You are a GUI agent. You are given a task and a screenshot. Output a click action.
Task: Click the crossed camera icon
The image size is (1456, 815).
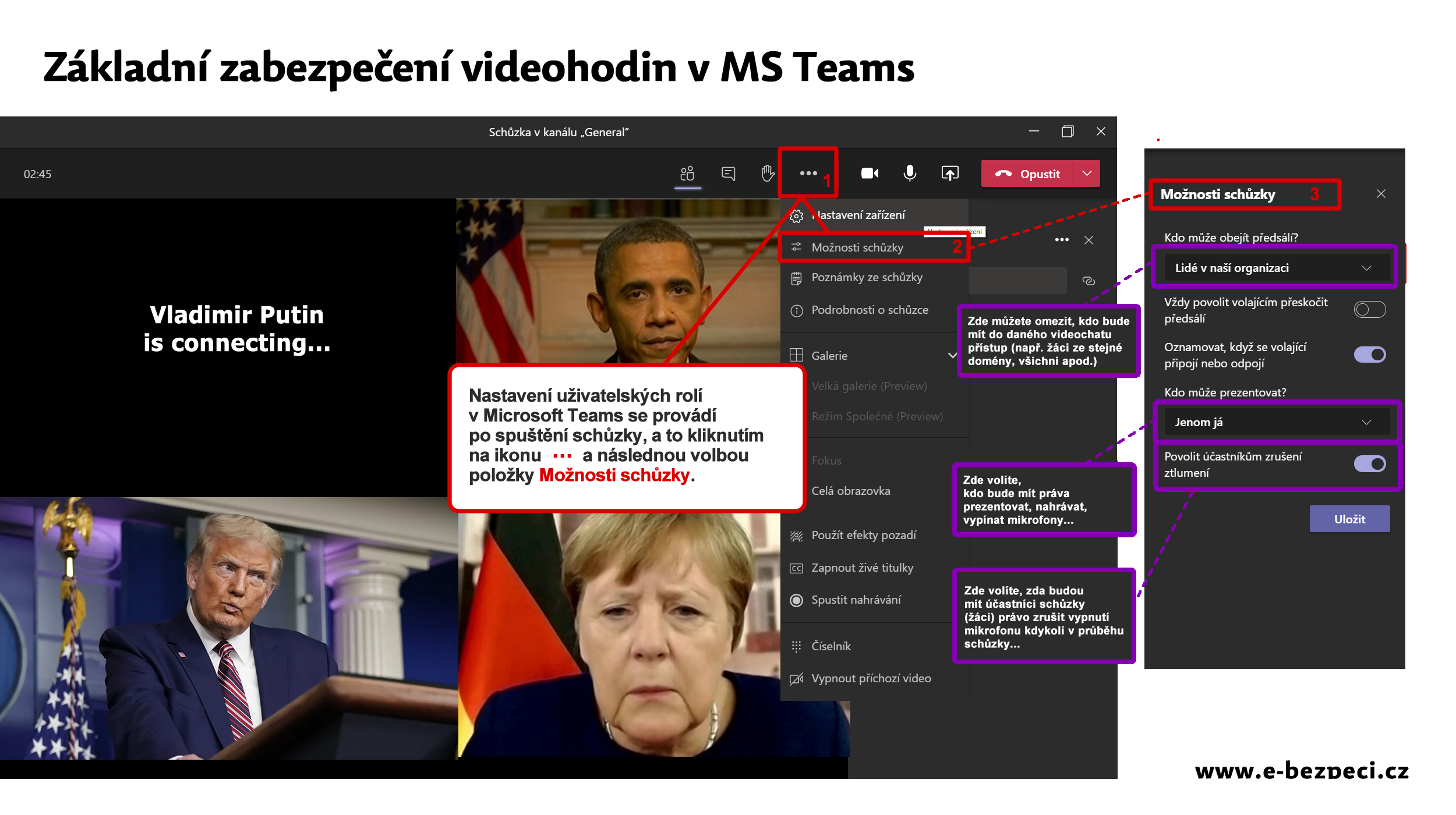click(796, 679)
